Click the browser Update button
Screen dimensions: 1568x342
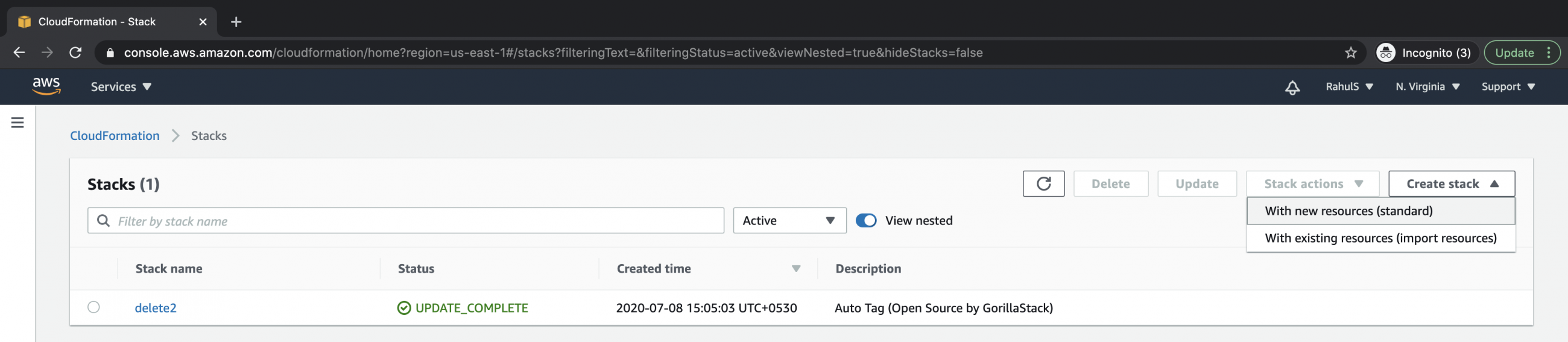1514,53
